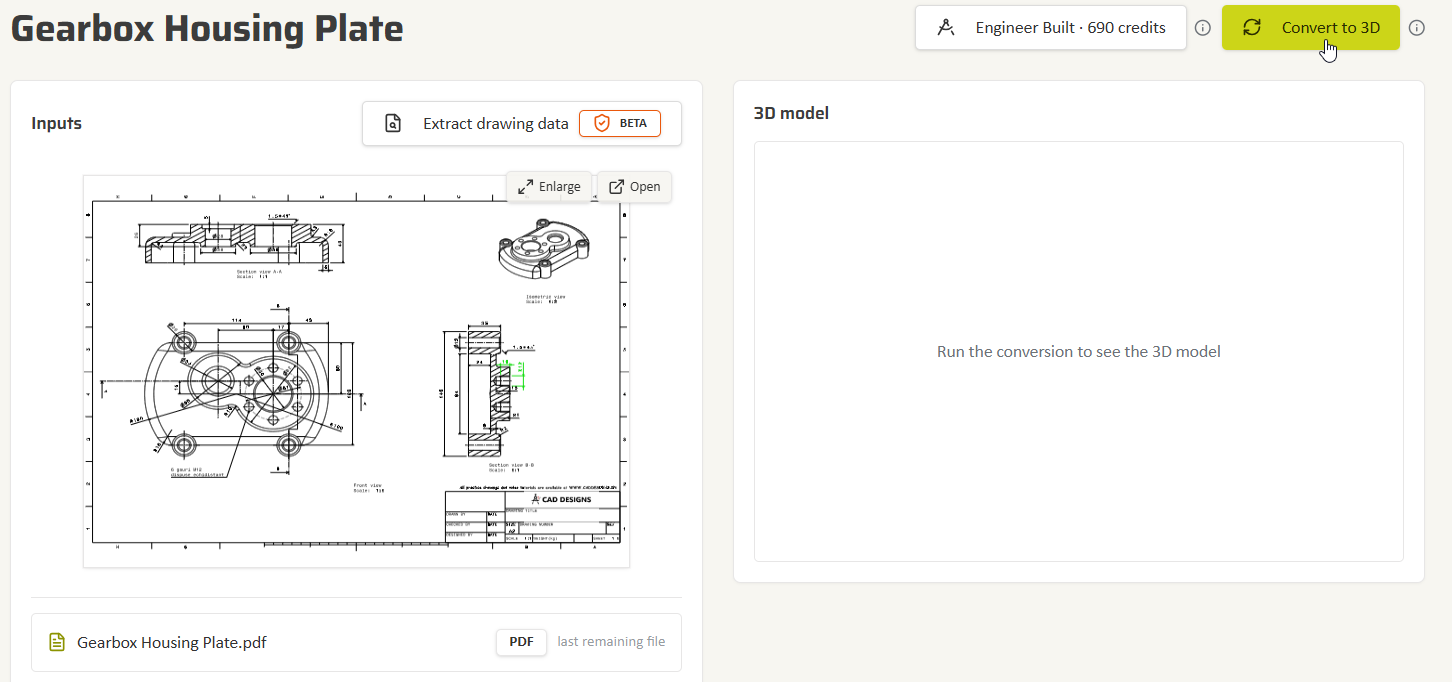This screenshot has width=1452, height=682.
Task: Click Extract drawing data button
Action: [522, 124]
